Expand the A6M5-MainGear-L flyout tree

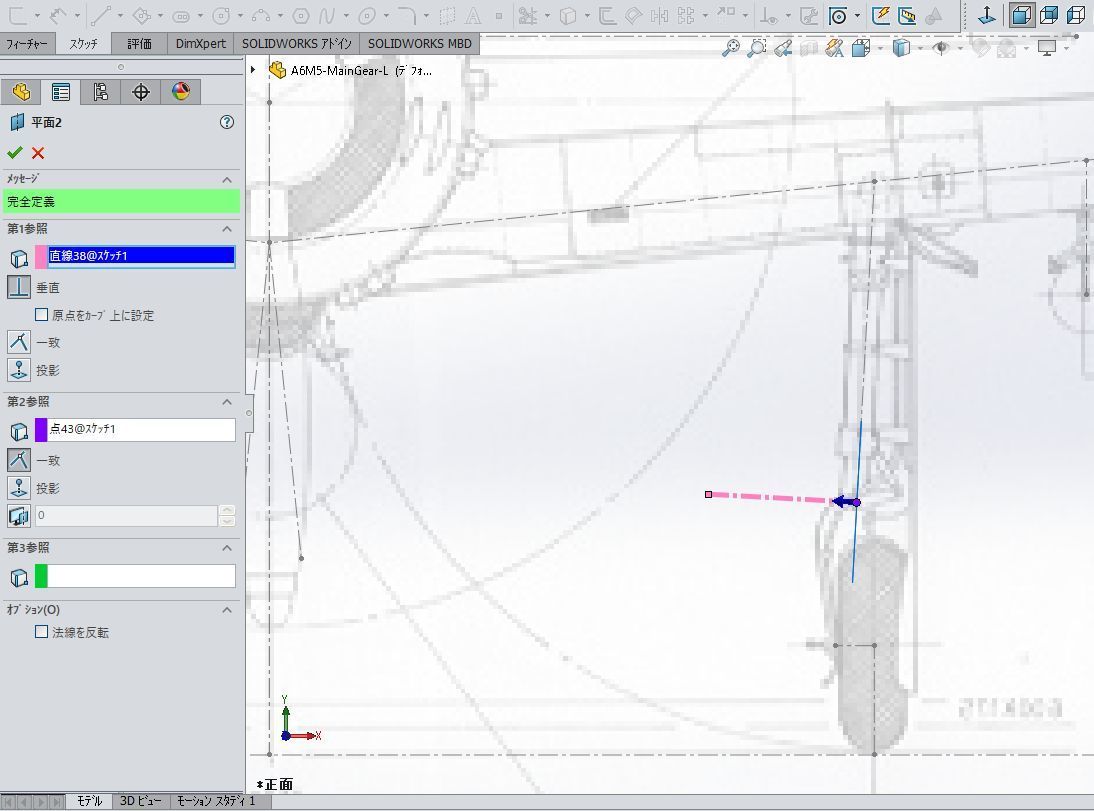point(253,70)
